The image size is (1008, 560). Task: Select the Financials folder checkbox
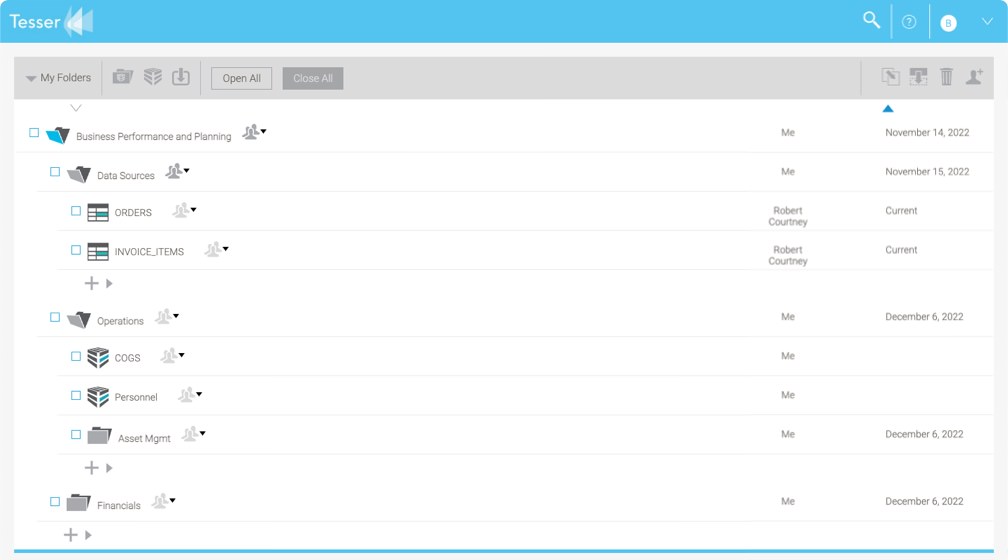55,502
